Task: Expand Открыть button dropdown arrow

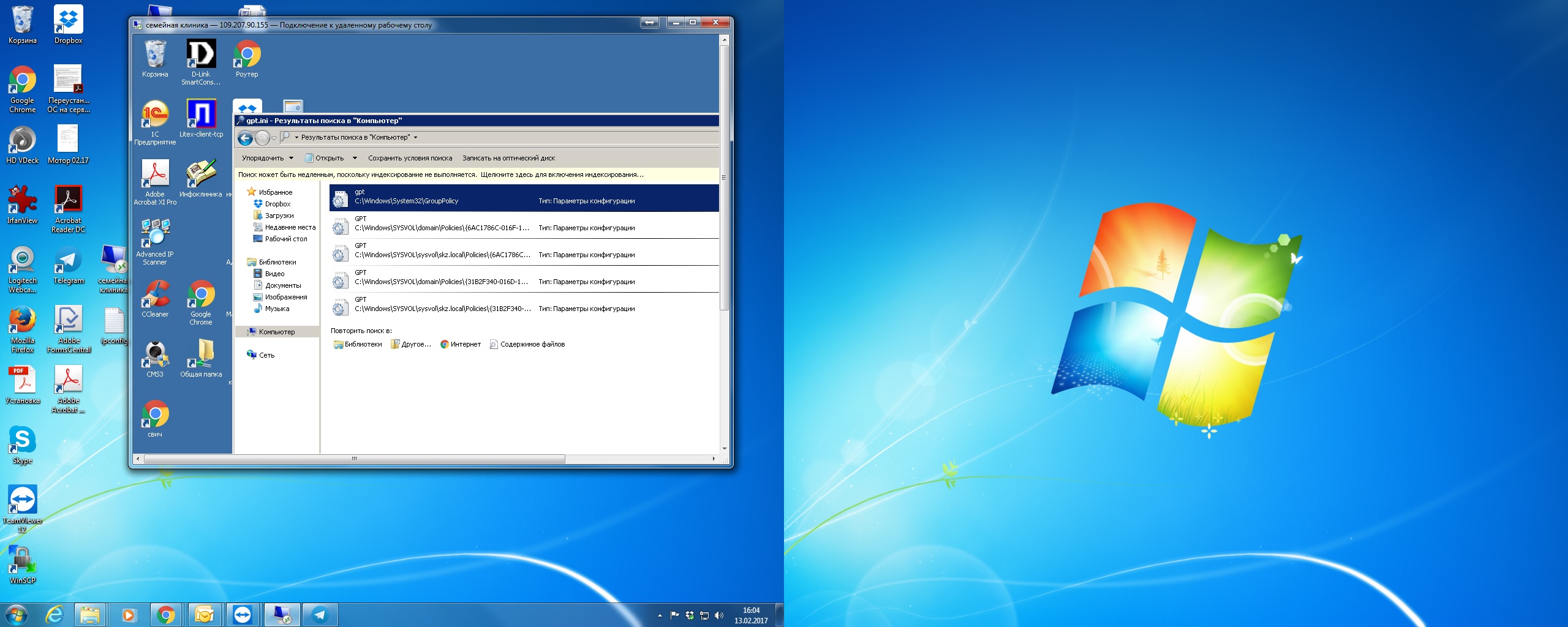Action: pyautogui.click(x=355, y=158)
